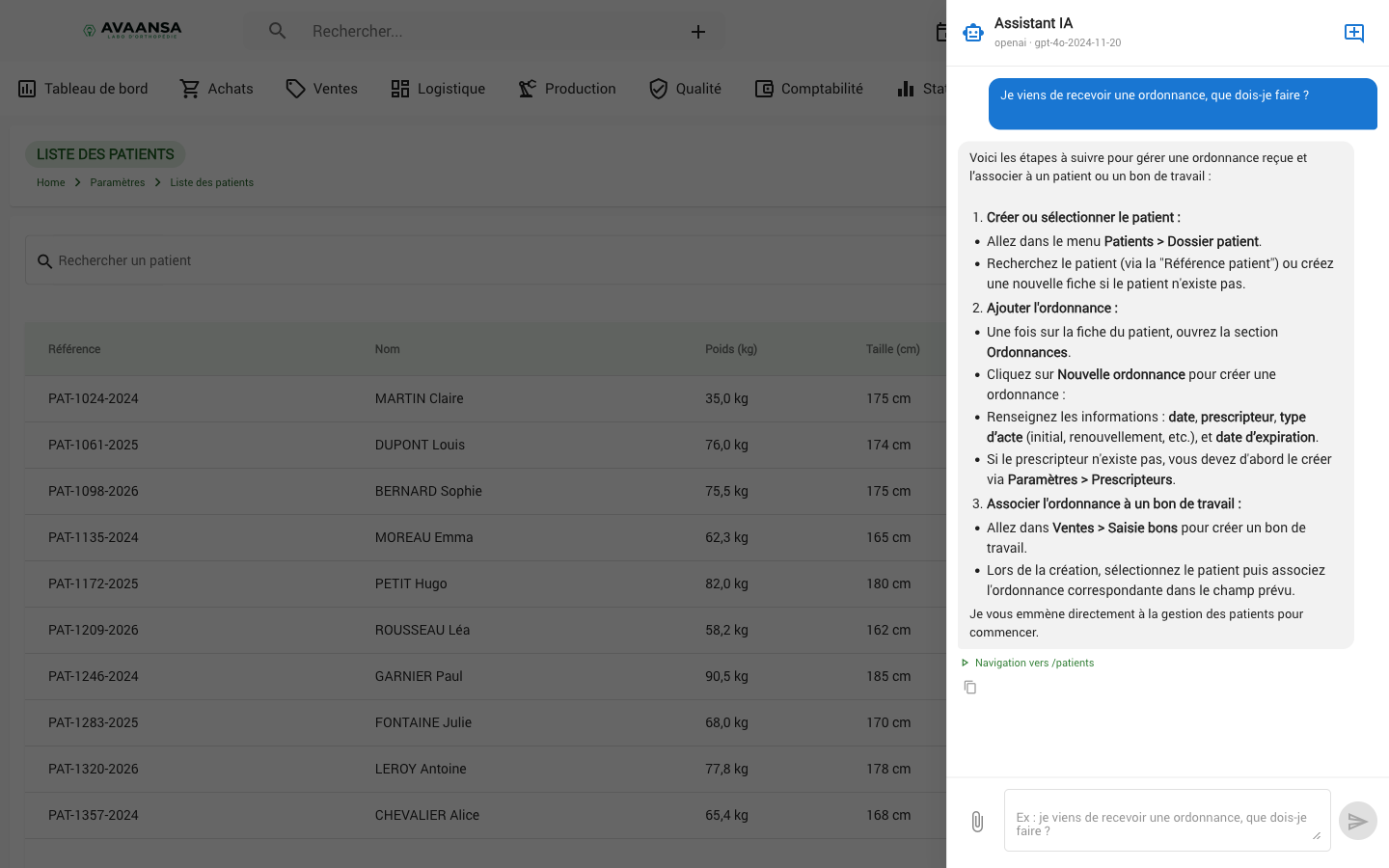Click the Qualité shield icon

[x=659, y=89]
